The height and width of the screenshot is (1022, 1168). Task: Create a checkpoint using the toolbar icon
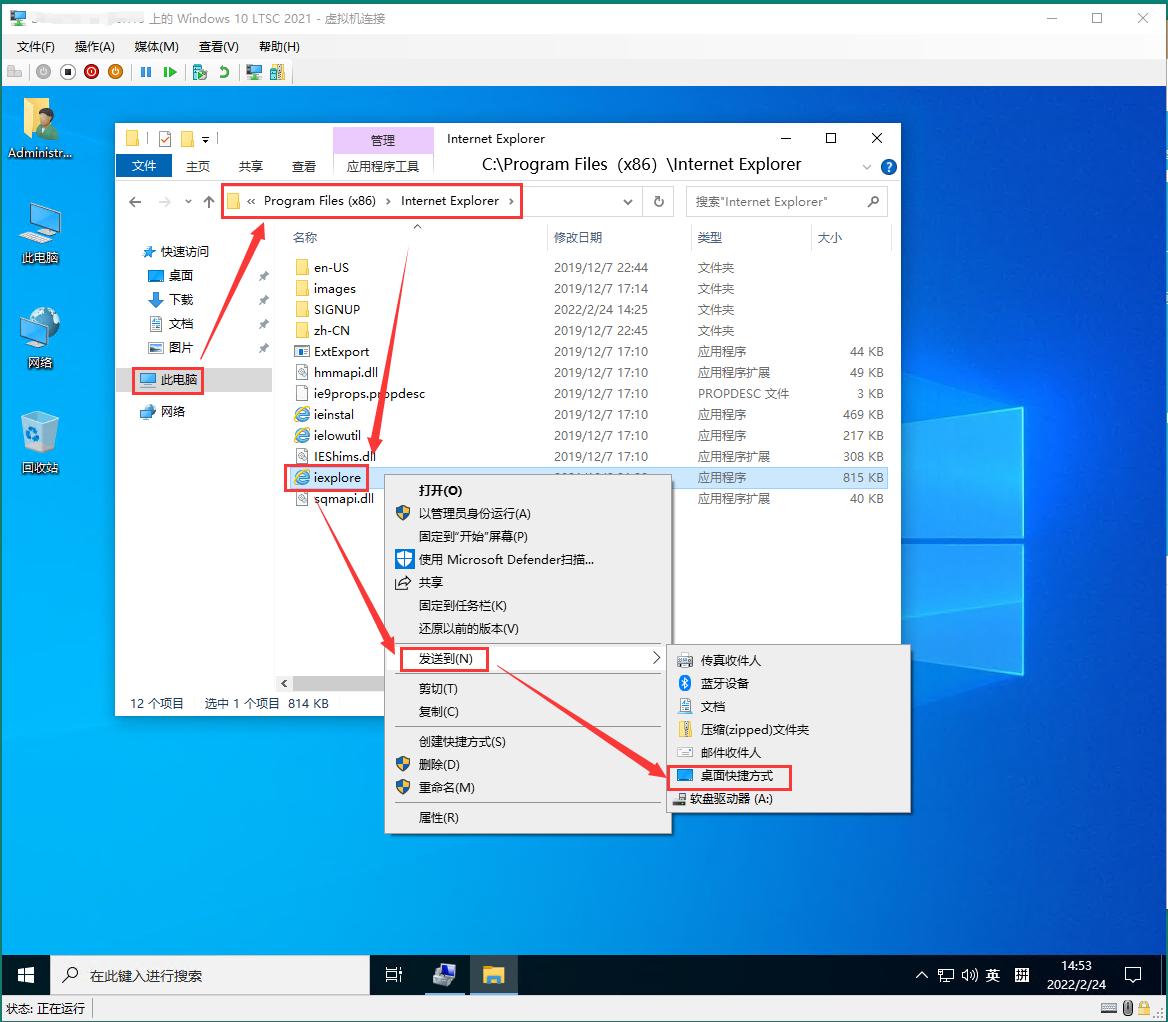[x=200, y=72]
